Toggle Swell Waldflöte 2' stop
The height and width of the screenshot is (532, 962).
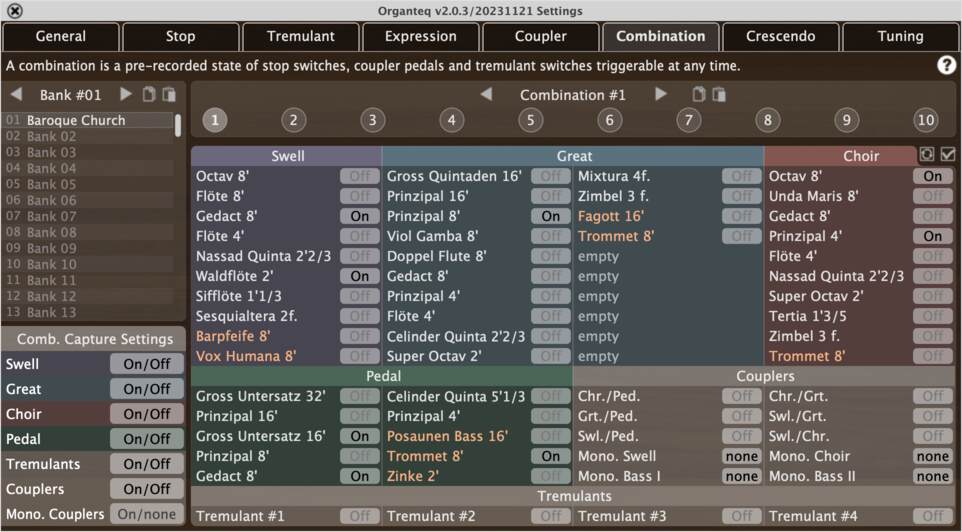(x=360, y=276)
